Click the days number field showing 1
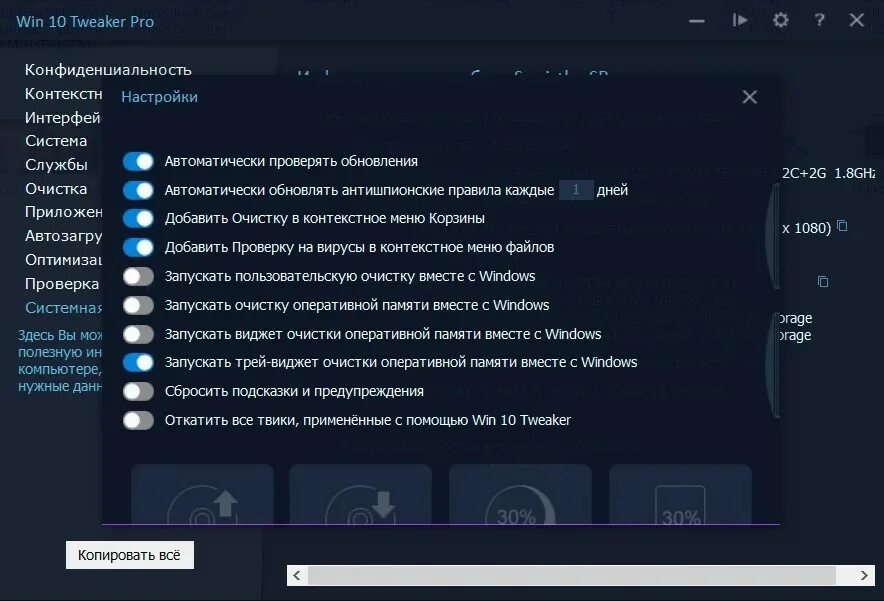 pyautogui.click(x=576, y=190)
